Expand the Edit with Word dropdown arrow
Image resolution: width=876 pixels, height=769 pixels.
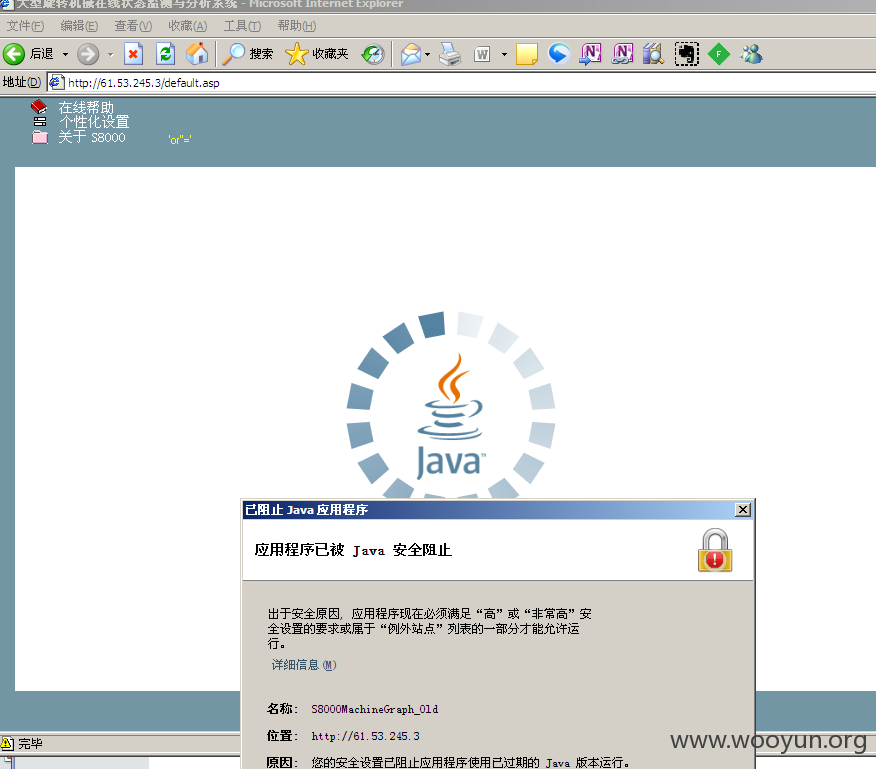pyautogui.click(x=504, y=54)
